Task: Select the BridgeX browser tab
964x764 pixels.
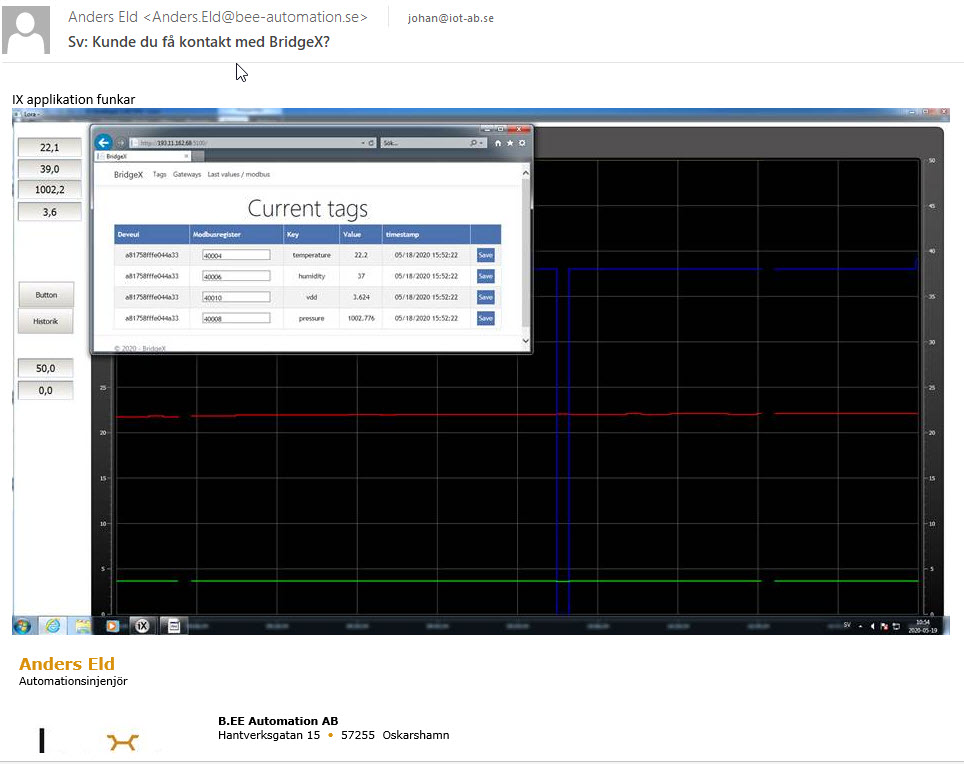Action: click(141, 156)
